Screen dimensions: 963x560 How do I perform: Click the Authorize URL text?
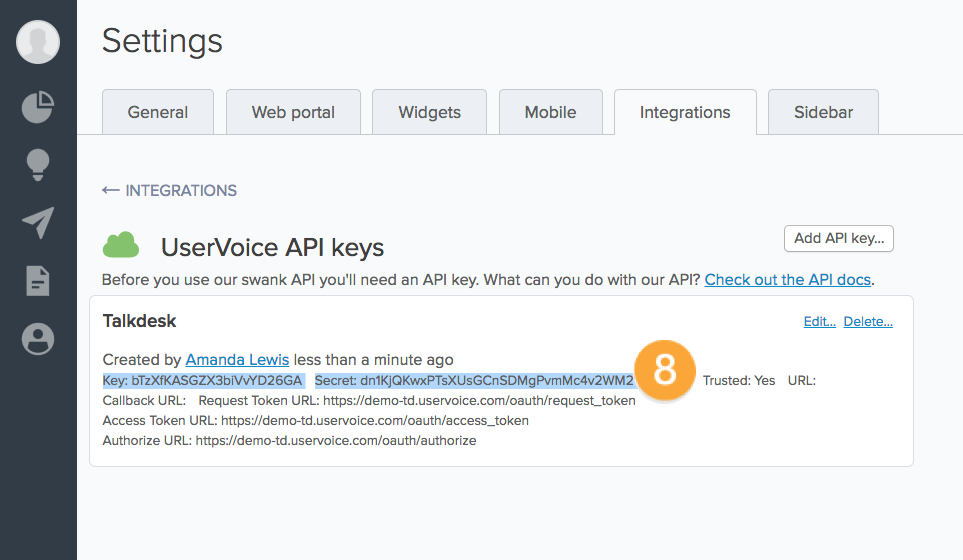[289, 440]
